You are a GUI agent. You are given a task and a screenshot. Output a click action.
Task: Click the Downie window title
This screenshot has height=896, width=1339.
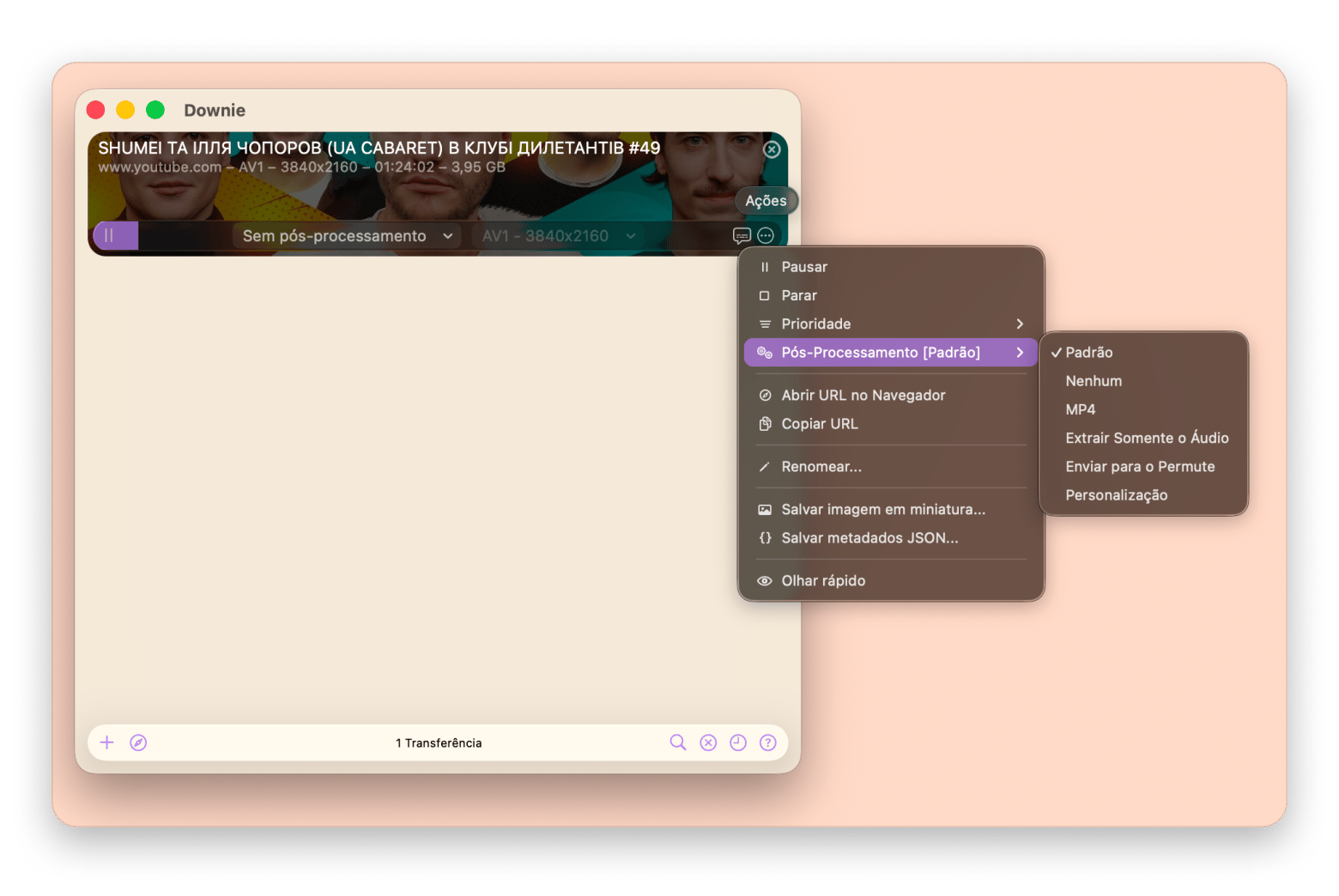[x=215, y=111]
